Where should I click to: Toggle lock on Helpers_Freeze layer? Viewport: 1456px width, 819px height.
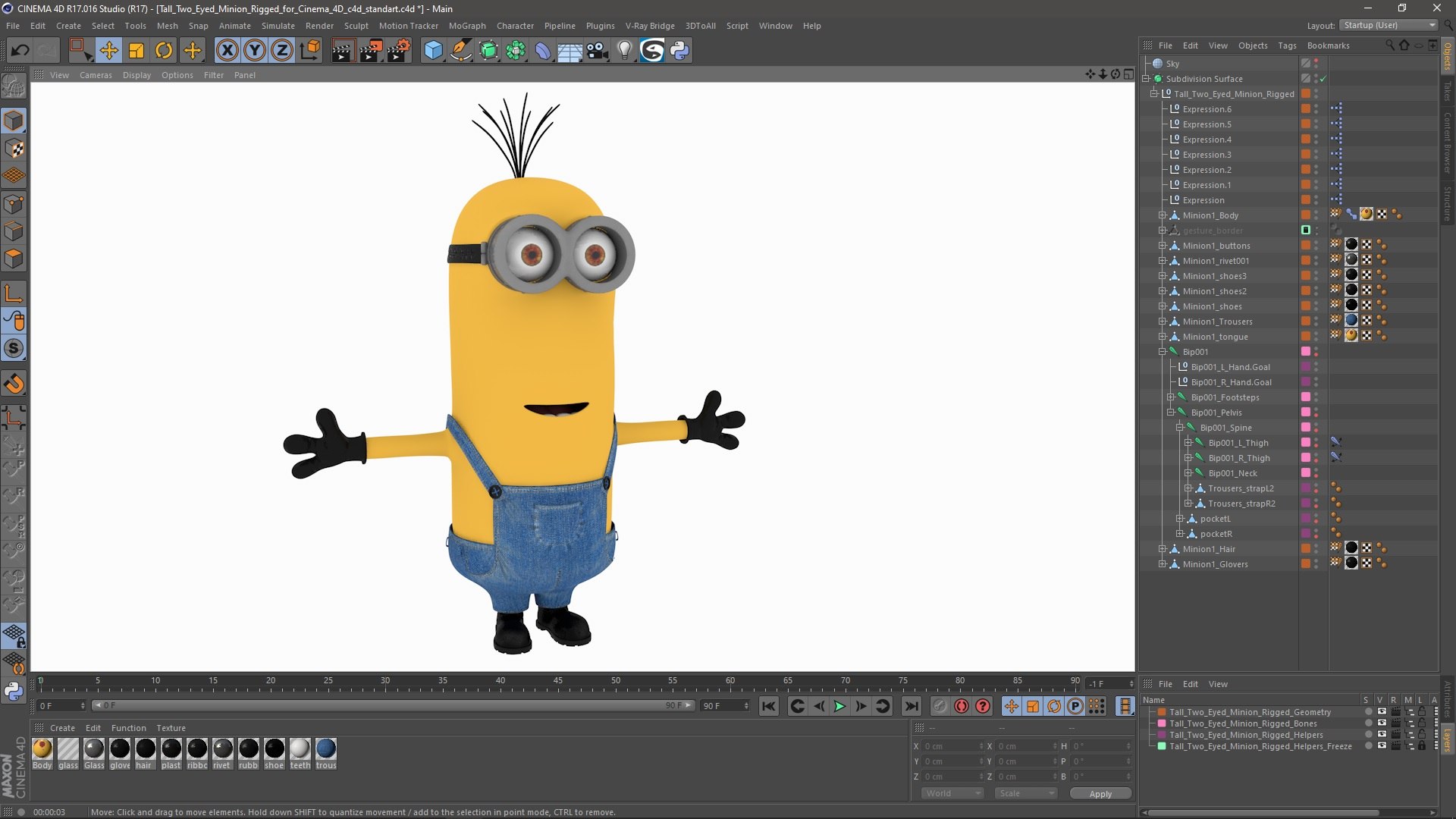[1422, 746]
